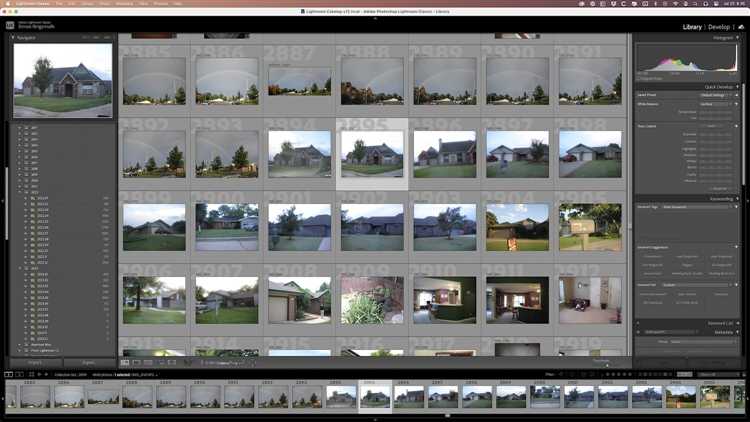The width and height of the screenshot is (750, 422).
Task: Collapse the Navigator panel
Action: [x=13, y=37]
